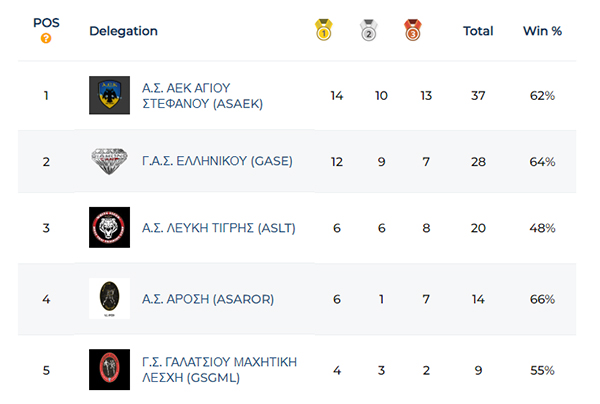The width and height of the screenshot is (600, 404).
Task: Click the ASAEK club logo
Action: pyautogui.click(x=109, y=96)
